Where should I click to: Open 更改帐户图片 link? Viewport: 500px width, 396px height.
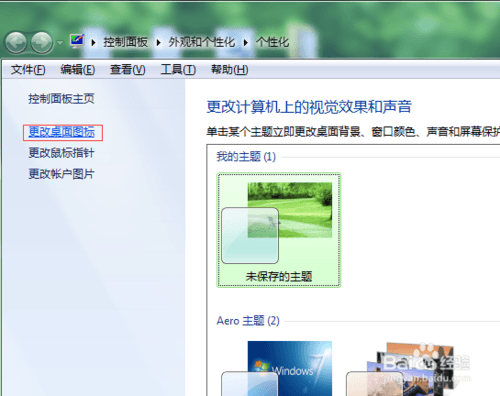61,174
